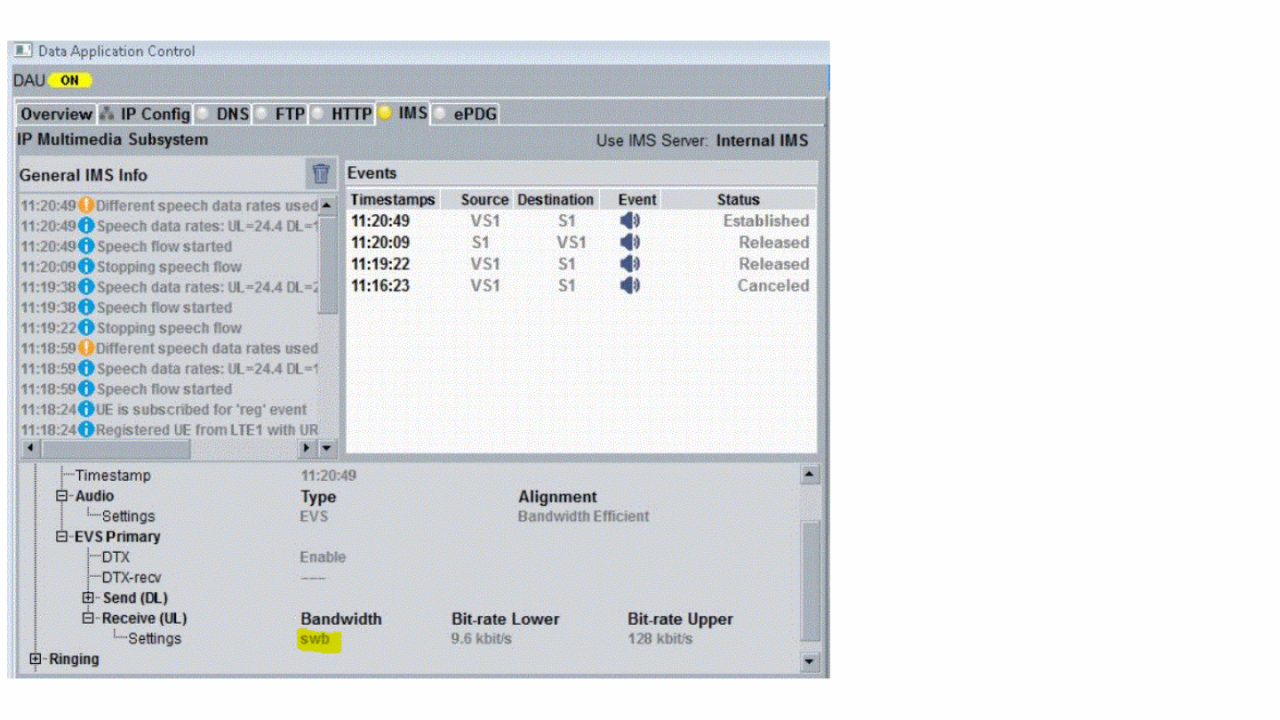Expand the Send (DL) tree node
Viewport: 1280px width, 720px height.
click(x=89, y=598)
